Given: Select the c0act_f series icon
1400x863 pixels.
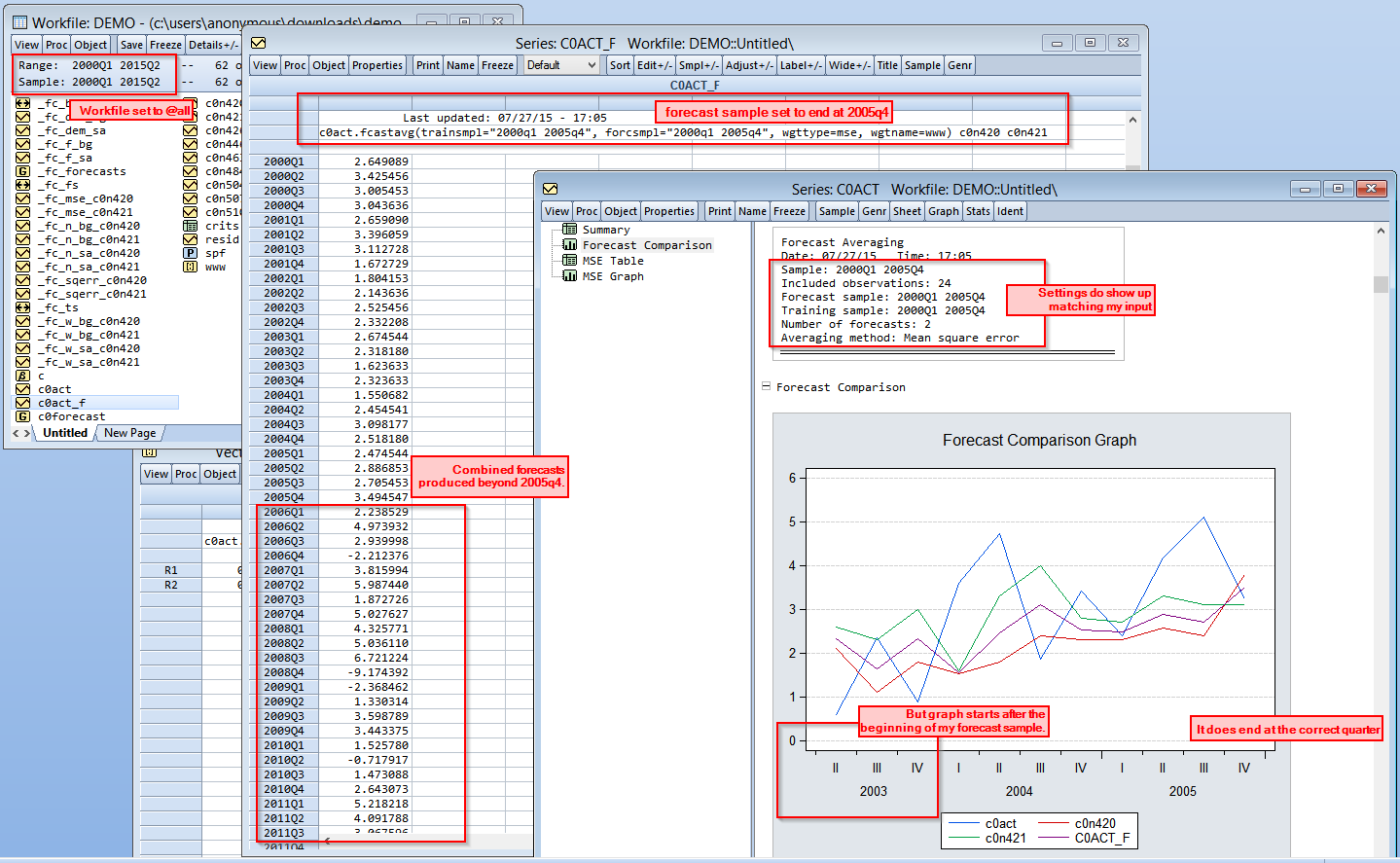Looking at the screenshot, I should tap(22, 403).
